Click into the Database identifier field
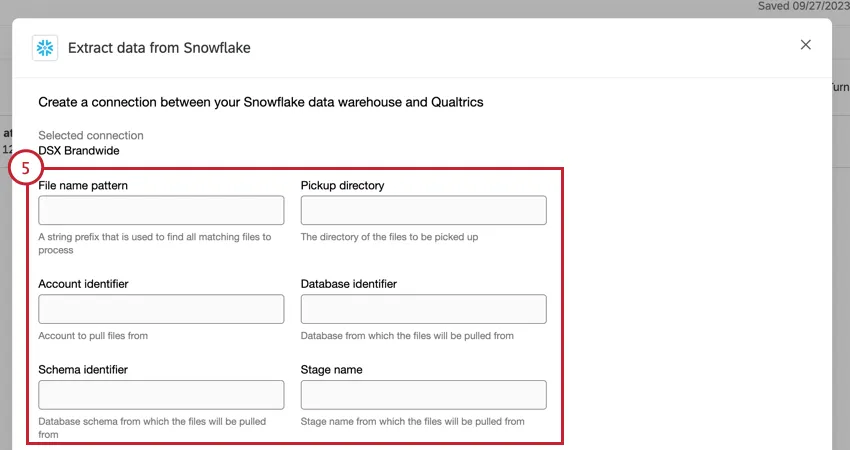The image size is (850, 450). pyautogui.click(x=423, y=309)
